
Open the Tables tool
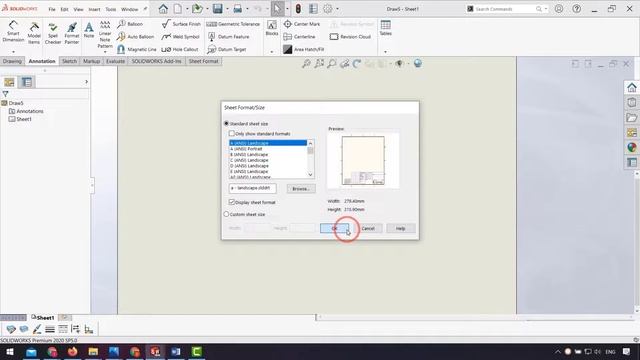point(385,28)
